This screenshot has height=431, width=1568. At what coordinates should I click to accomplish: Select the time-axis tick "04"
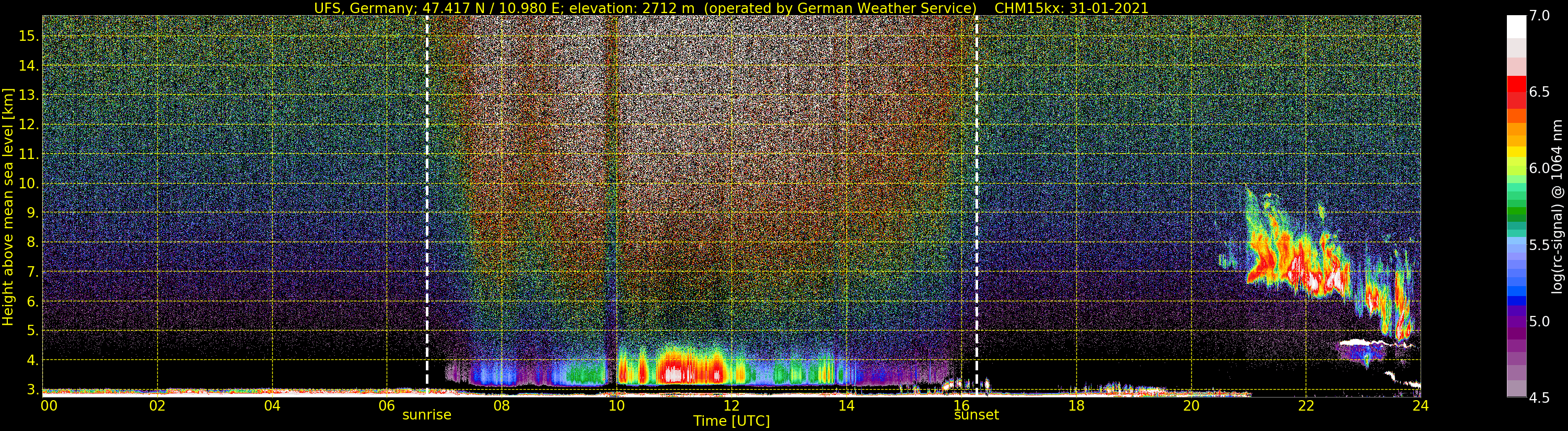272,405
